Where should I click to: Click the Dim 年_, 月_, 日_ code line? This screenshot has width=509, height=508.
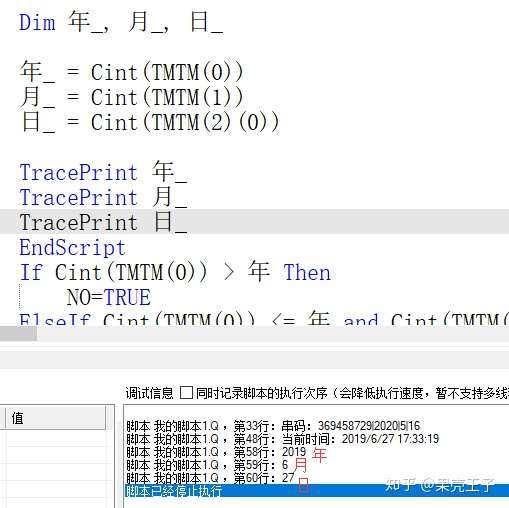121,23
